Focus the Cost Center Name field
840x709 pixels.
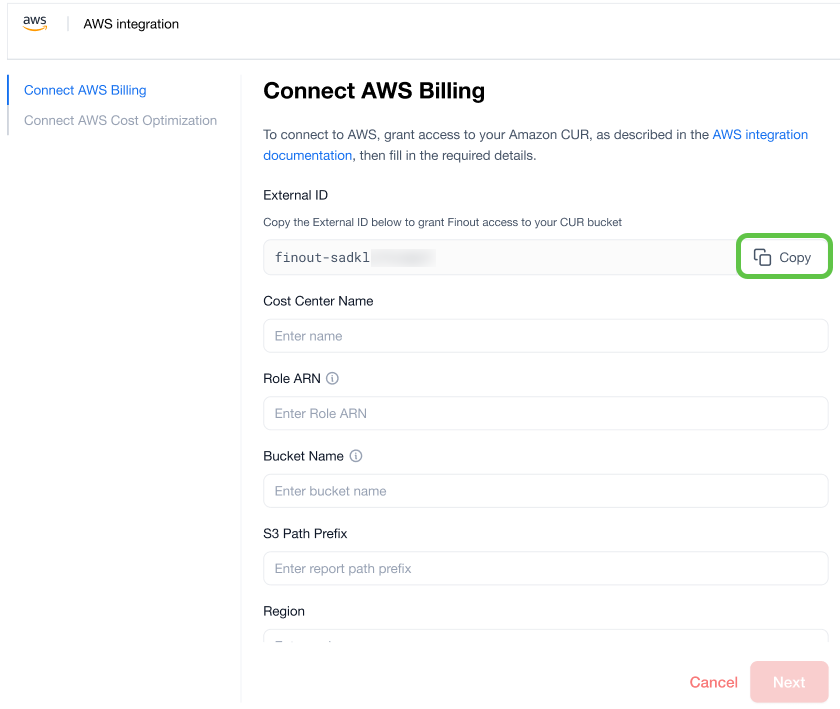click(x=545, y=336)
